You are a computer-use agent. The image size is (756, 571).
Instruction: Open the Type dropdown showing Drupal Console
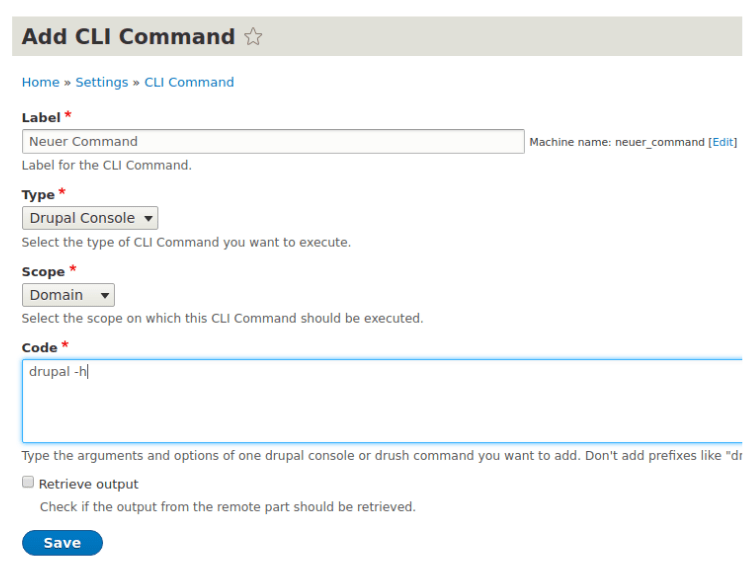(90, 218)
